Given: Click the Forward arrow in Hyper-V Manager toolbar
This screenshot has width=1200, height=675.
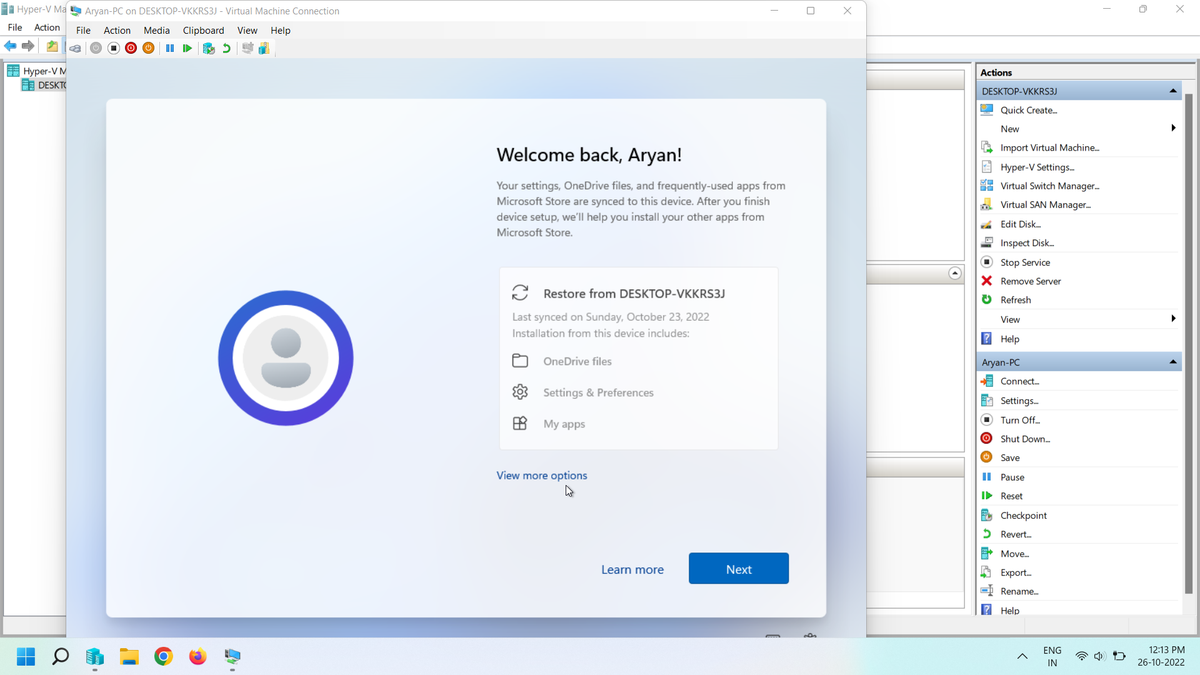Looking at the screenshot, I should tap(28, 46).
